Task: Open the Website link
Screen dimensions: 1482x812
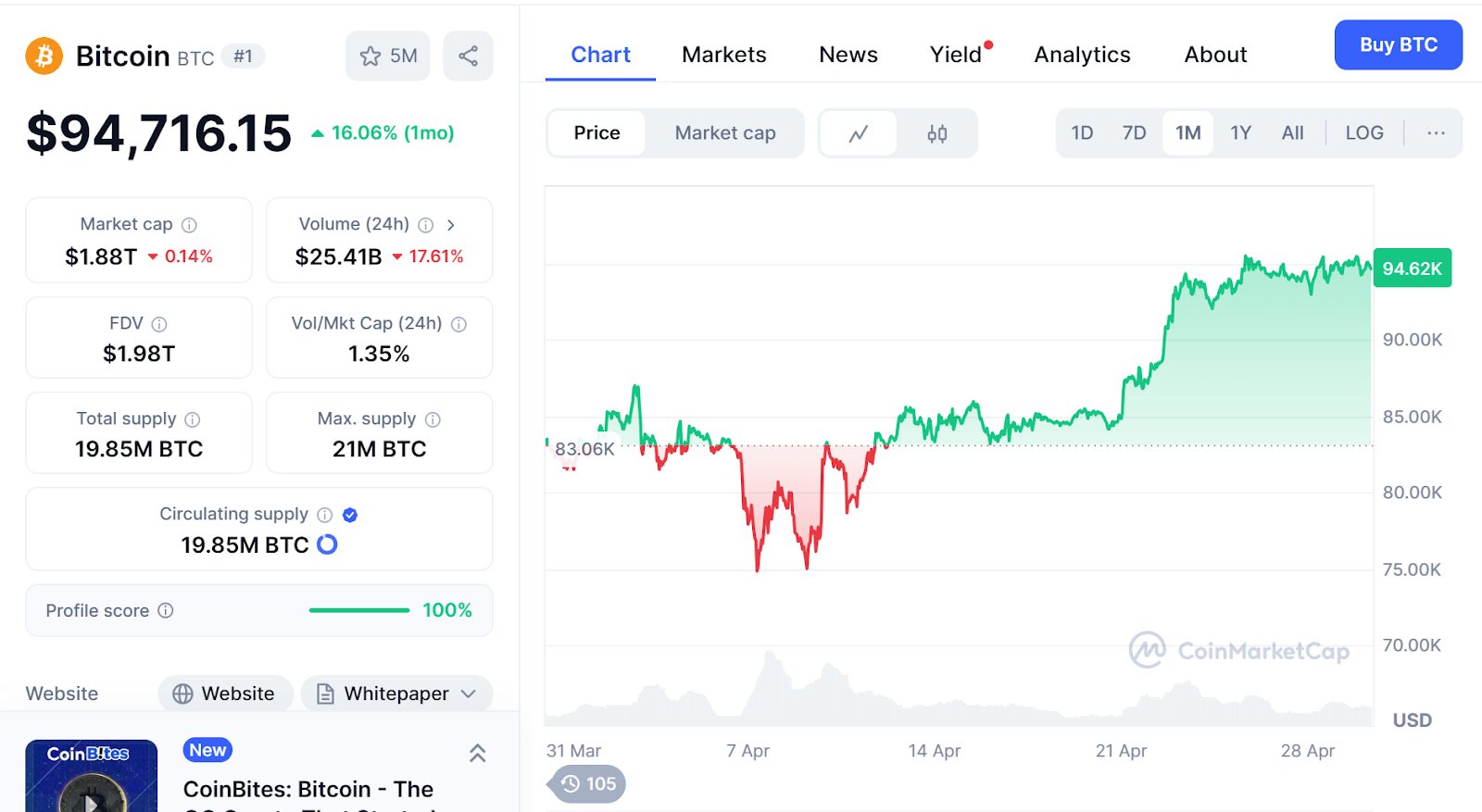Action: (225, 693)
